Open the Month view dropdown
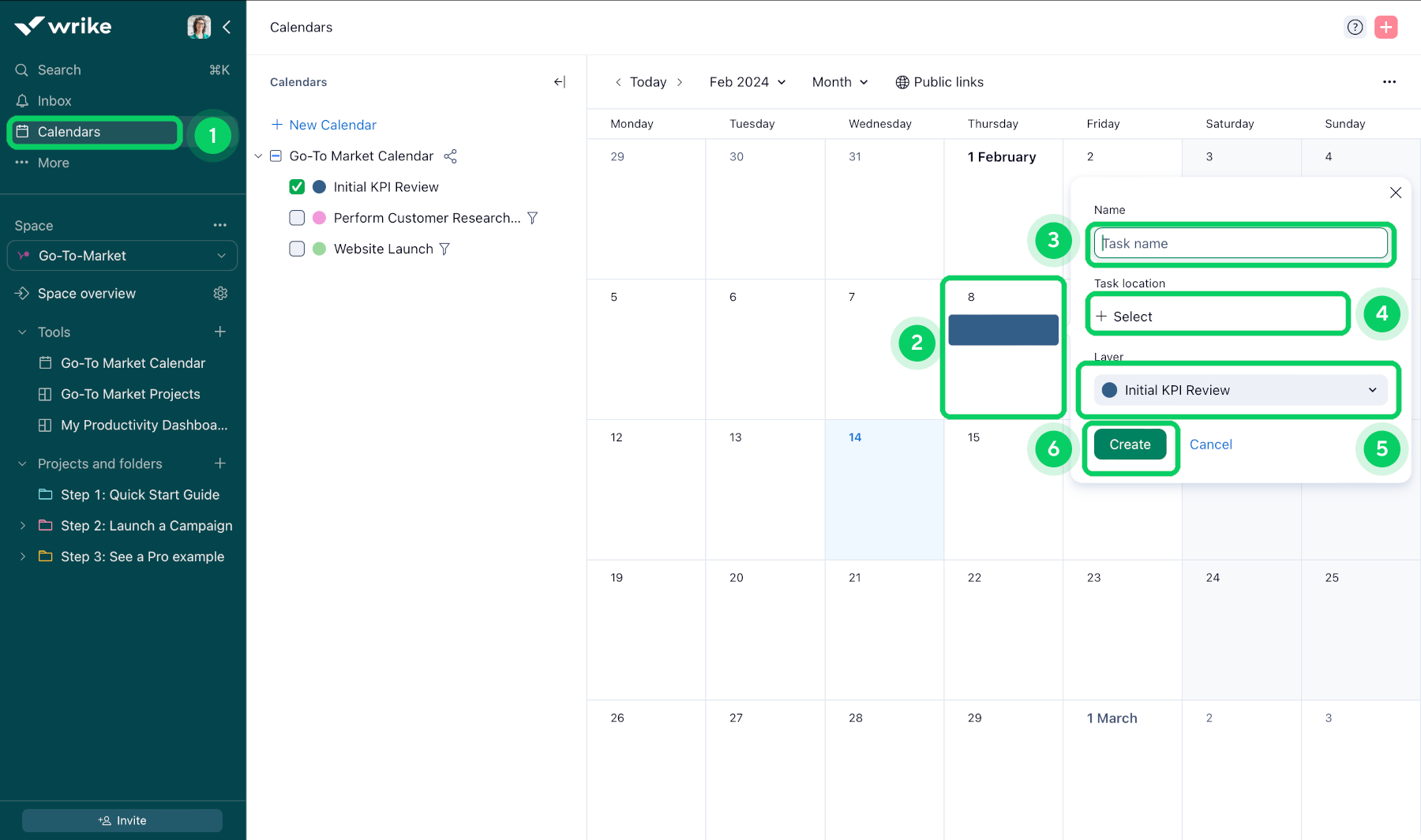Viewport: 1421px width, 840px height. point(839,81)
